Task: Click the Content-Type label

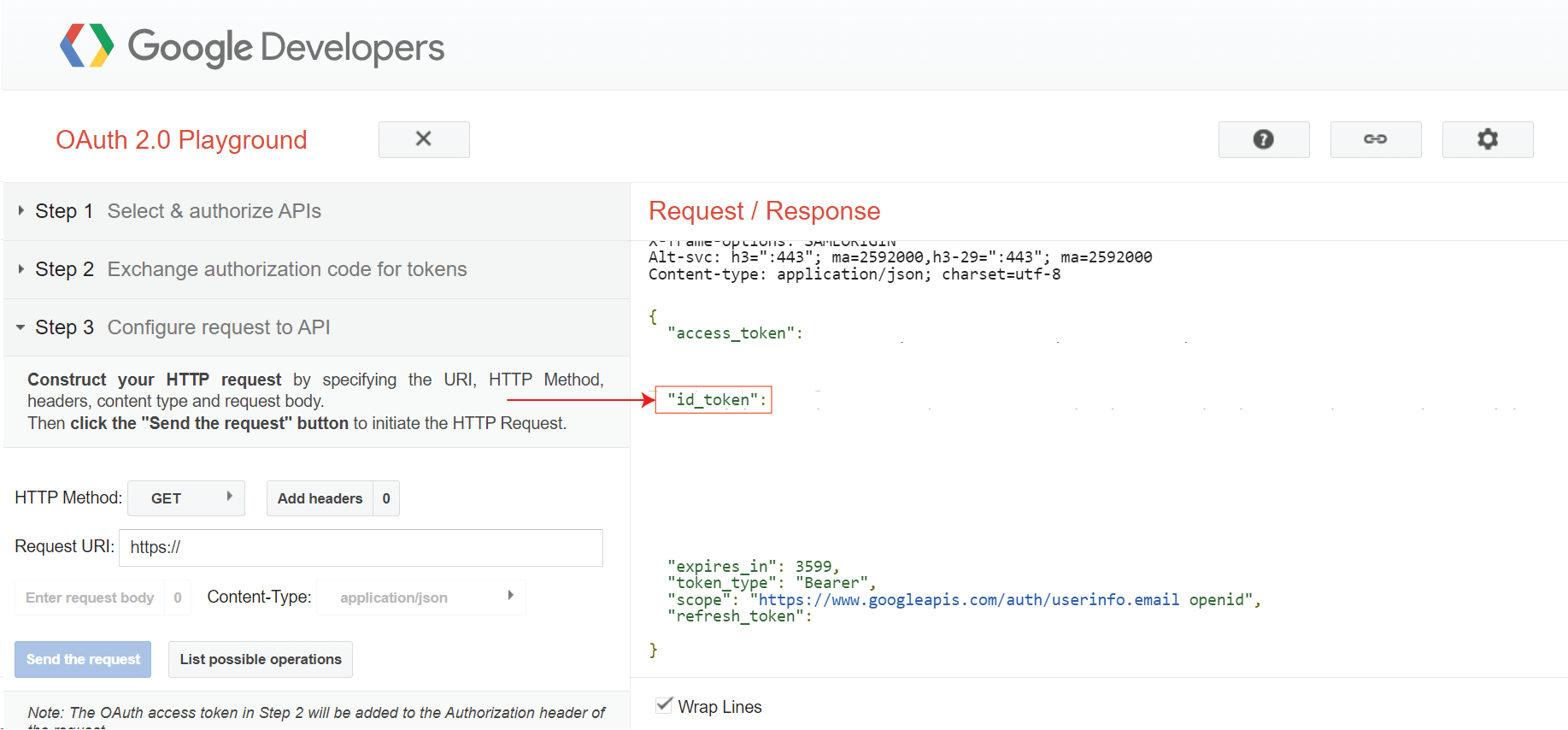Action: [x=259, y=597]
